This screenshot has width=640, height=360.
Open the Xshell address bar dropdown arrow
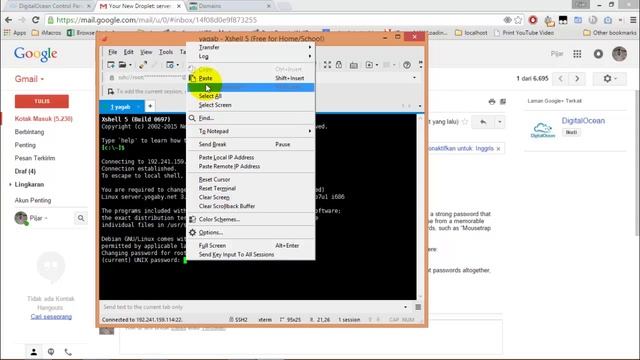point(415,78)
